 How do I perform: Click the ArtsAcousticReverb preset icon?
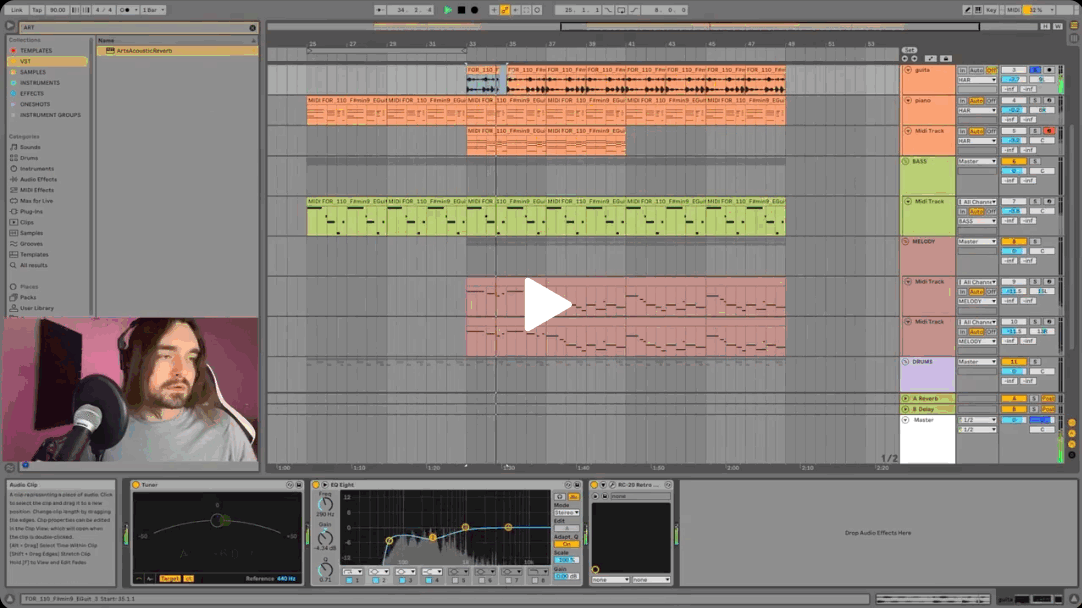110,51
